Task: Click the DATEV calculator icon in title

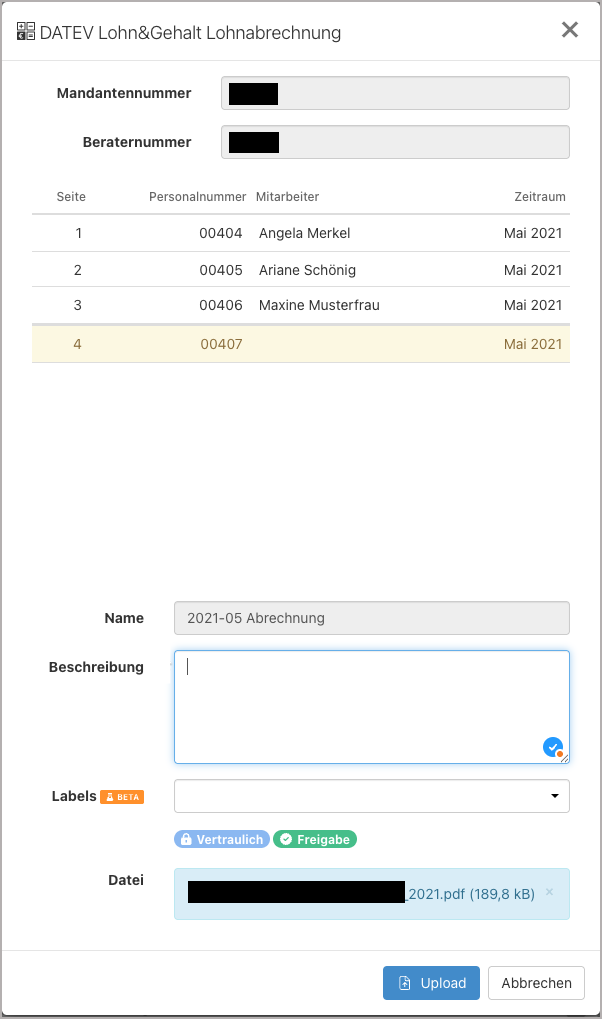Action: (26, 31)
